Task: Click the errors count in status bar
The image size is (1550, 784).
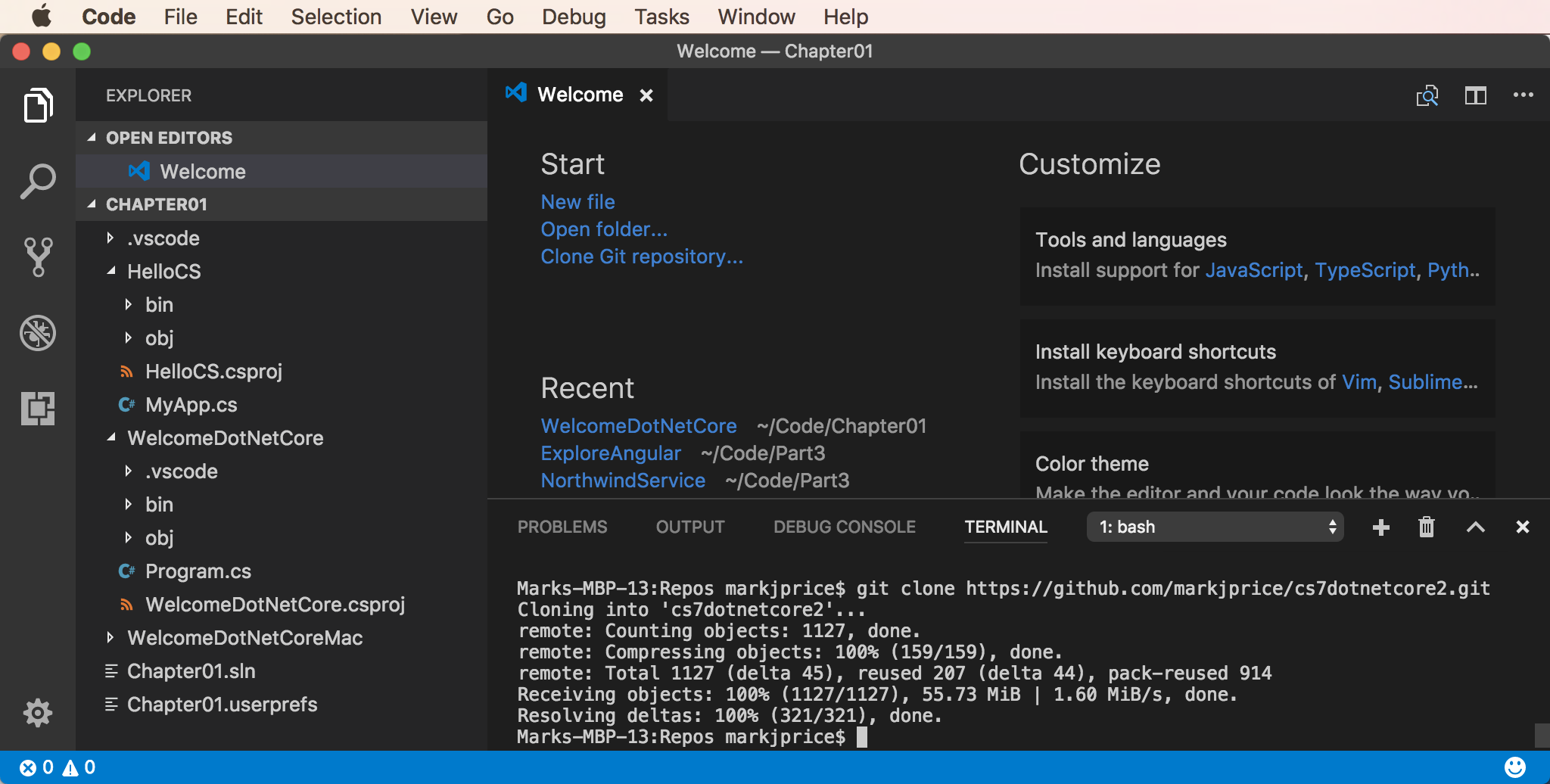Action: [x=36, y=767]
